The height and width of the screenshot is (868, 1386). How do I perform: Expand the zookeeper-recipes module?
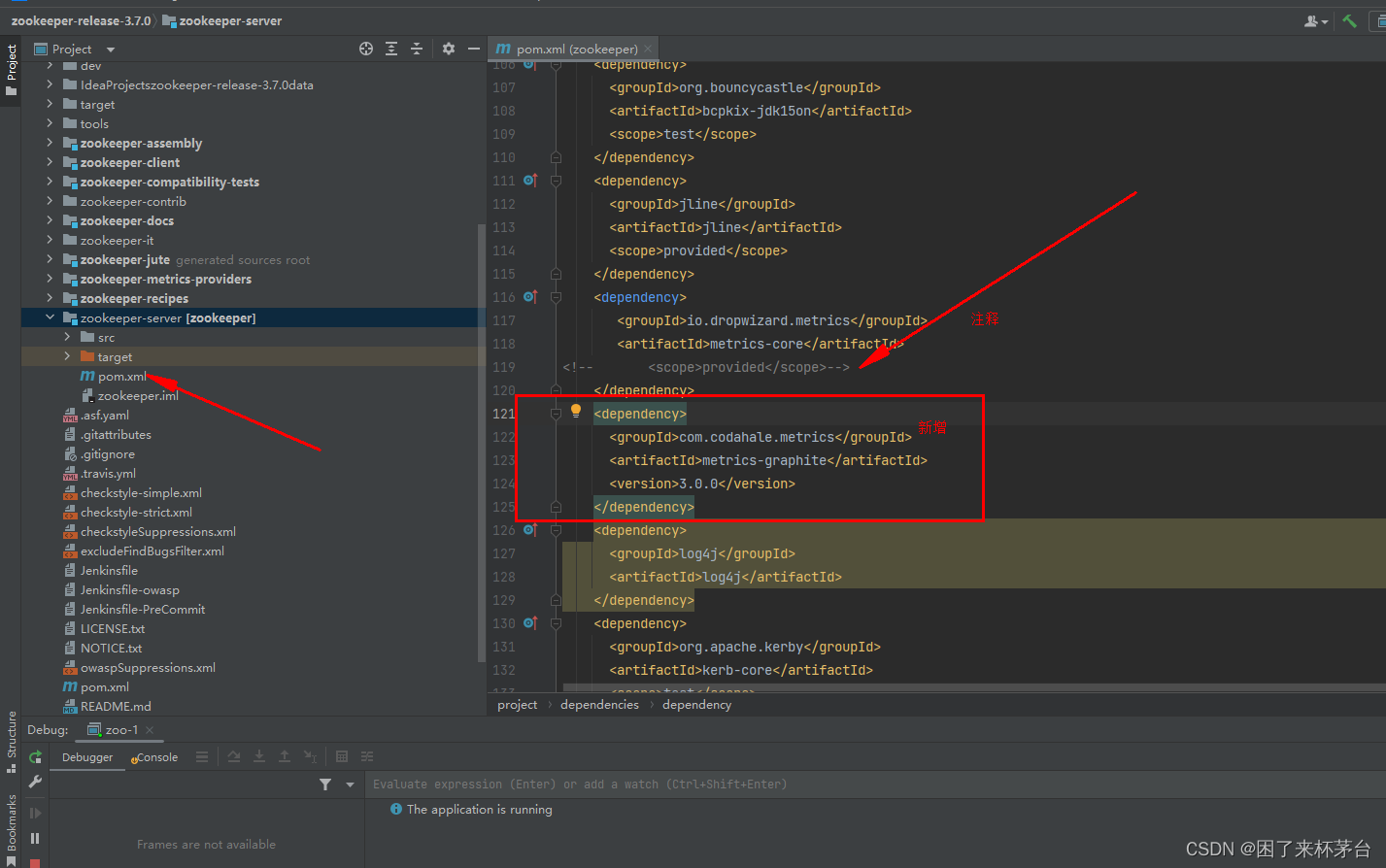pos(50,298)
